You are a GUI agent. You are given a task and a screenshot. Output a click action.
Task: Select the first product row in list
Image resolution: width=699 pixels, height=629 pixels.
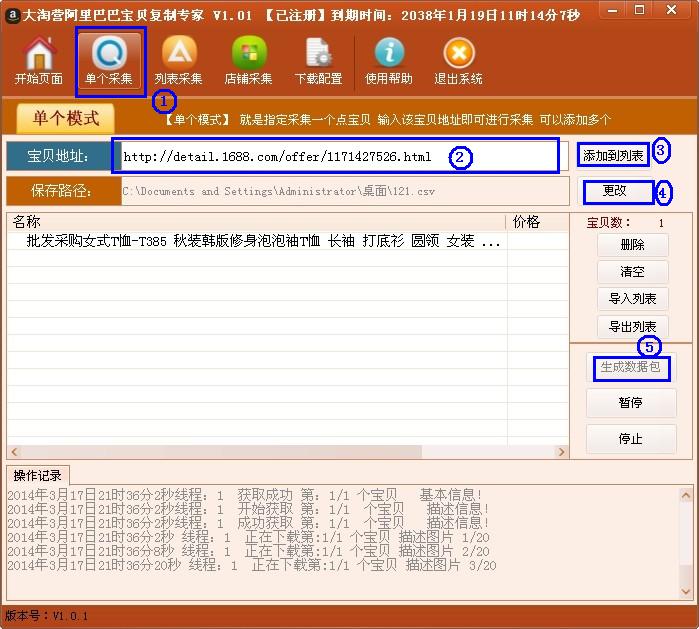(260, 242)
